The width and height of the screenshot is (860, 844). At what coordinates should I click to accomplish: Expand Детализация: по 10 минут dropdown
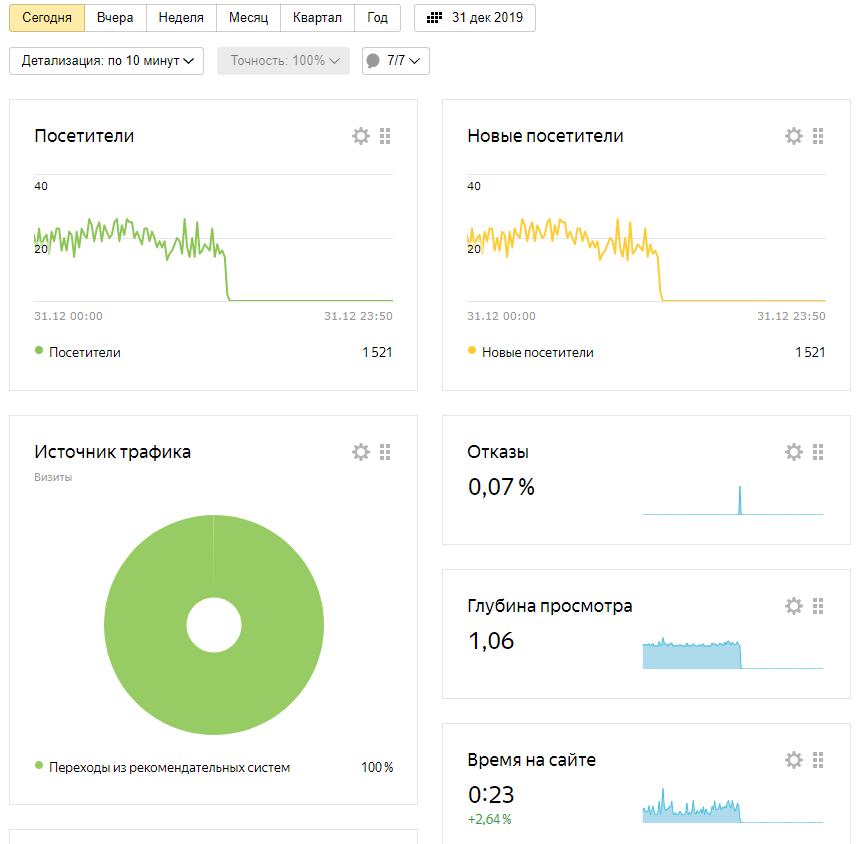click(107, 61)
